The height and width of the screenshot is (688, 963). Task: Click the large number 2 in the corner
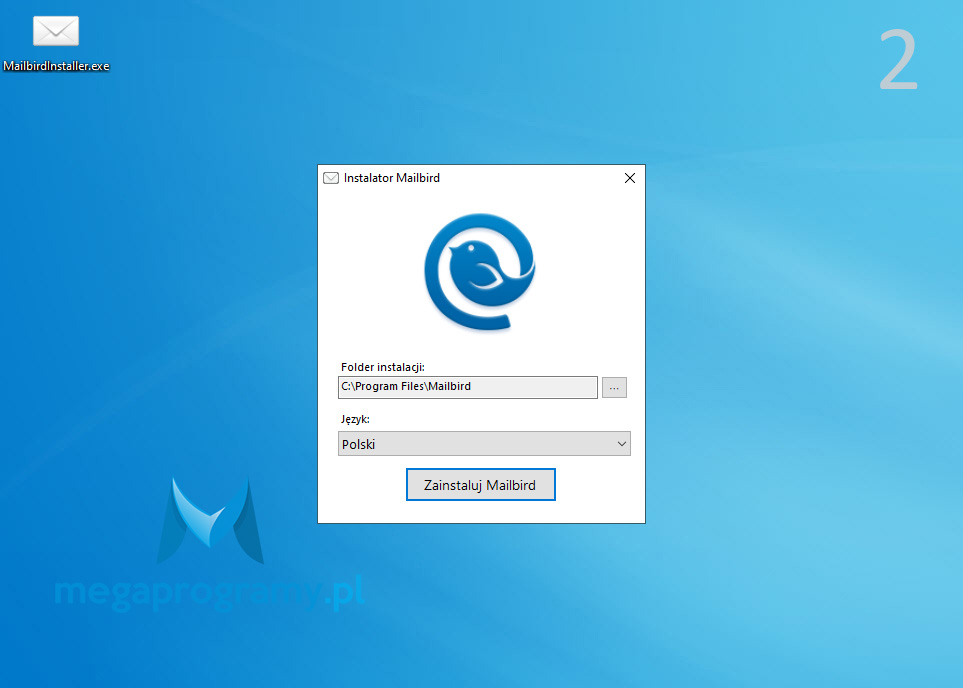click(x=898, y=62)
